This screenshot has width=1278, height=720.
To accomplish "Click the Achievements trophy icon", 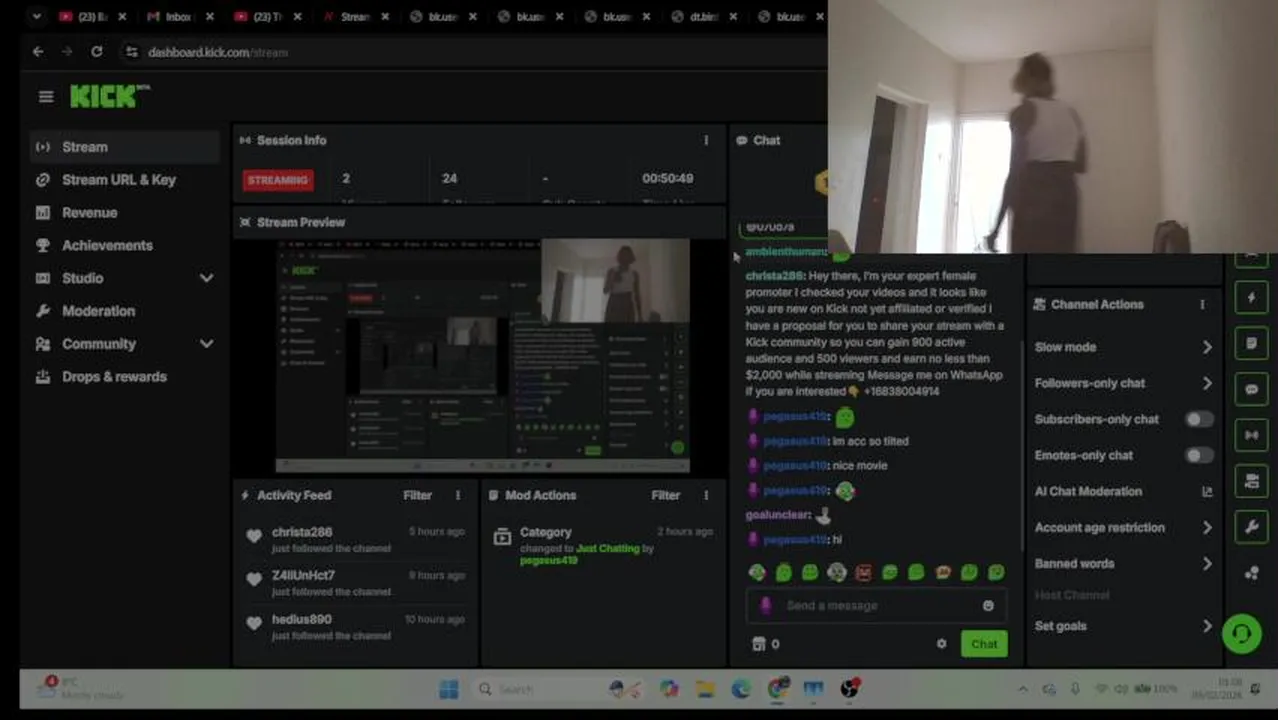I will pos(43,246).
